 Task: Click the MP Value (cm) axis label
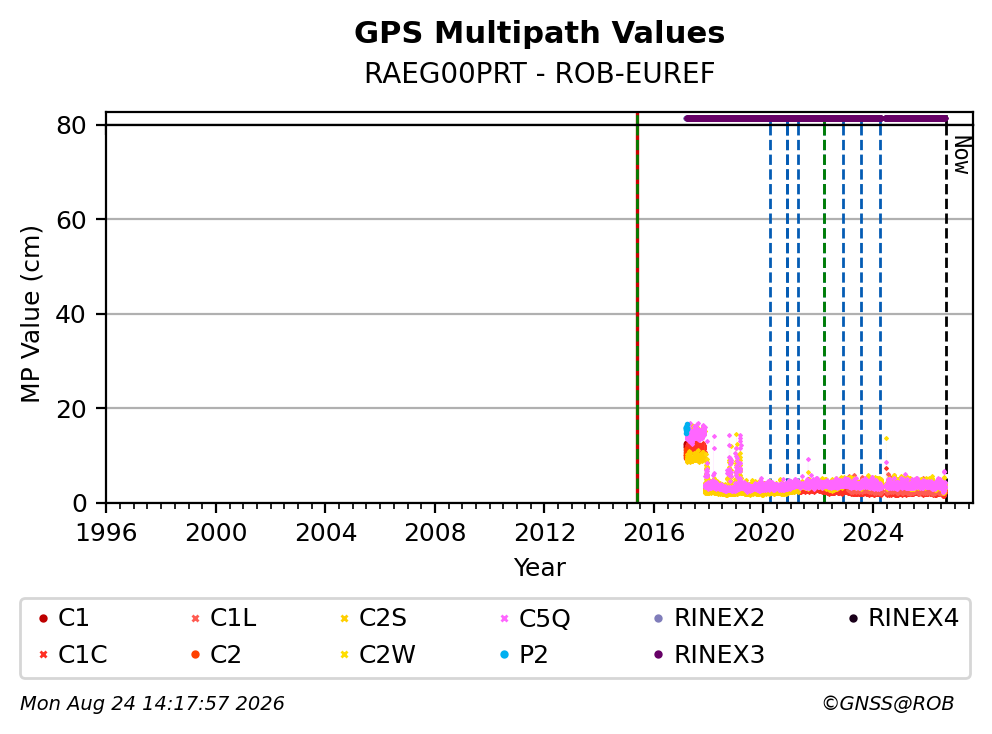[x=30, y=314]
